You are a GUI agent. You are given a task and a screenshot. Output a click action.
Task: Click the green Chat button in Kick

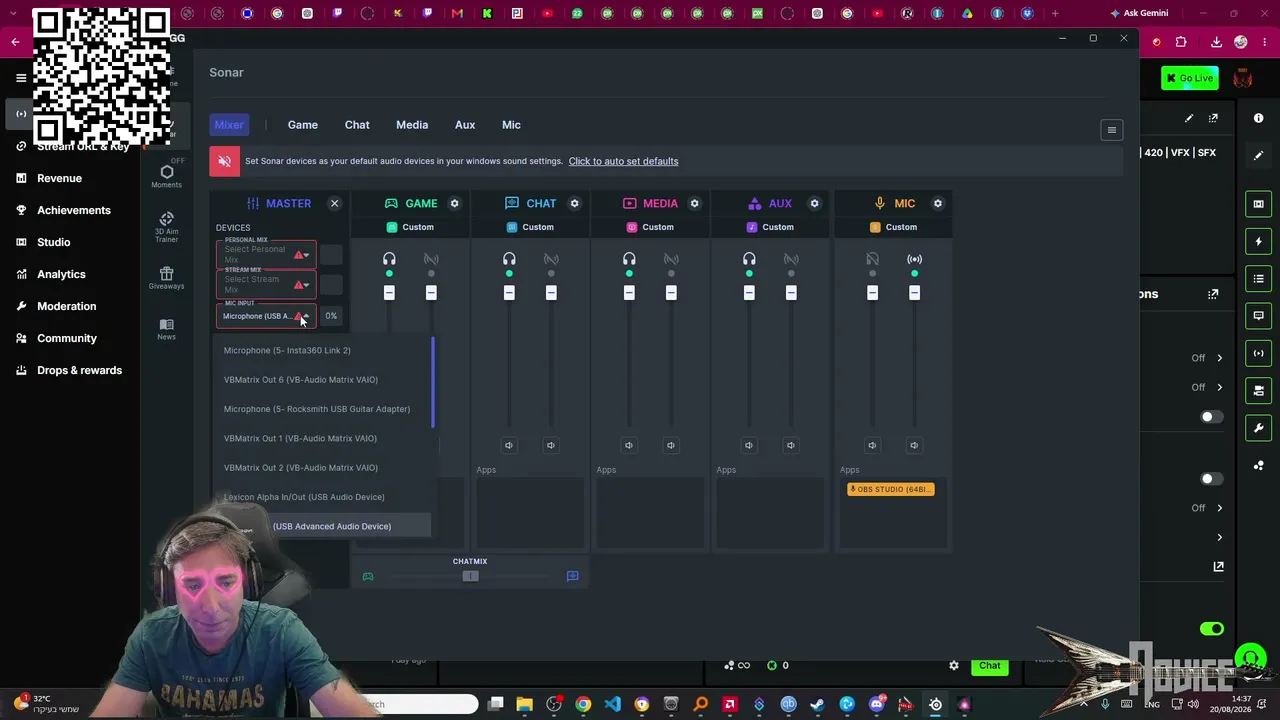pyautogui.click(x=989, y=665)
